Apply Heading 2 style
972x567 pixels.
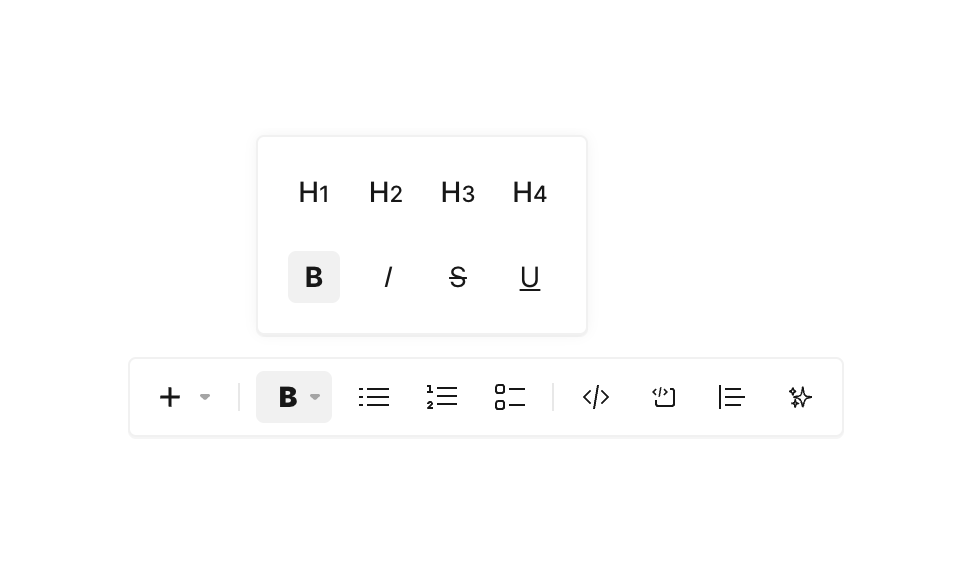tap(386, 193)
